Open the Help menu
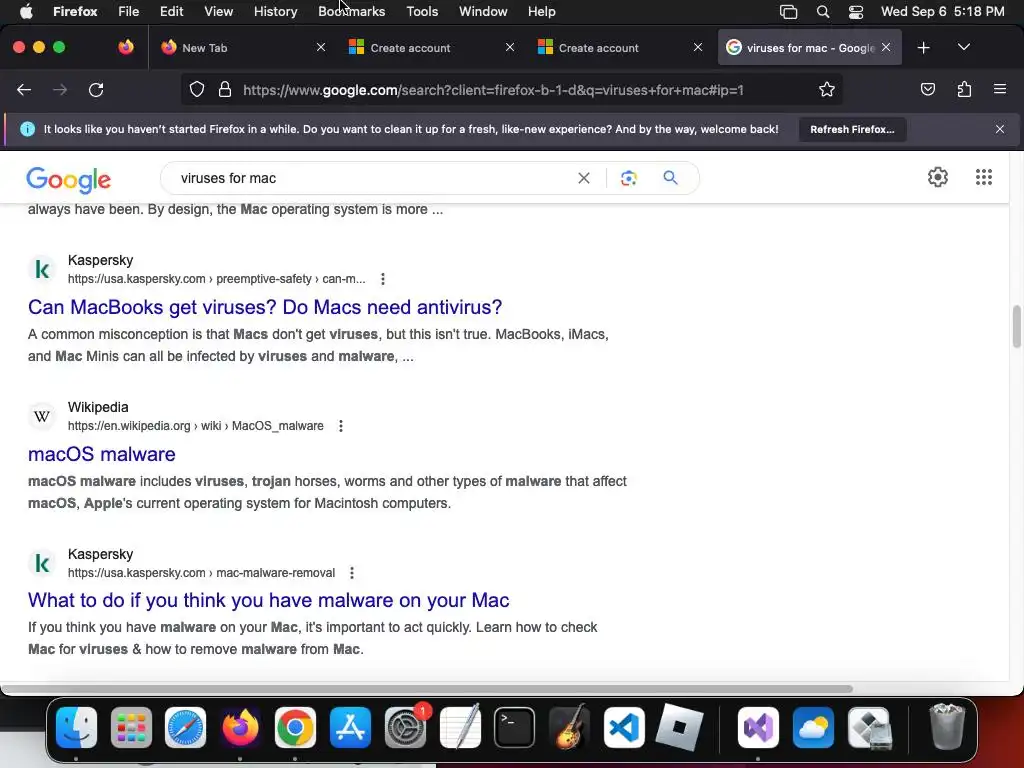This screenshot has height=768, width=1024. tap(541, 11)
